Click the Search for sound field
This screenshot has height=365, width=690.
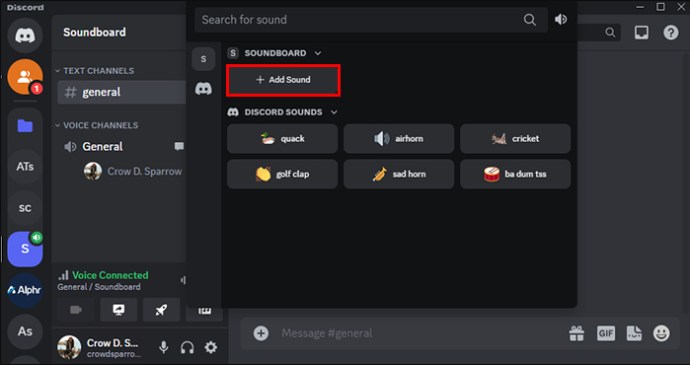click(371, 19)
